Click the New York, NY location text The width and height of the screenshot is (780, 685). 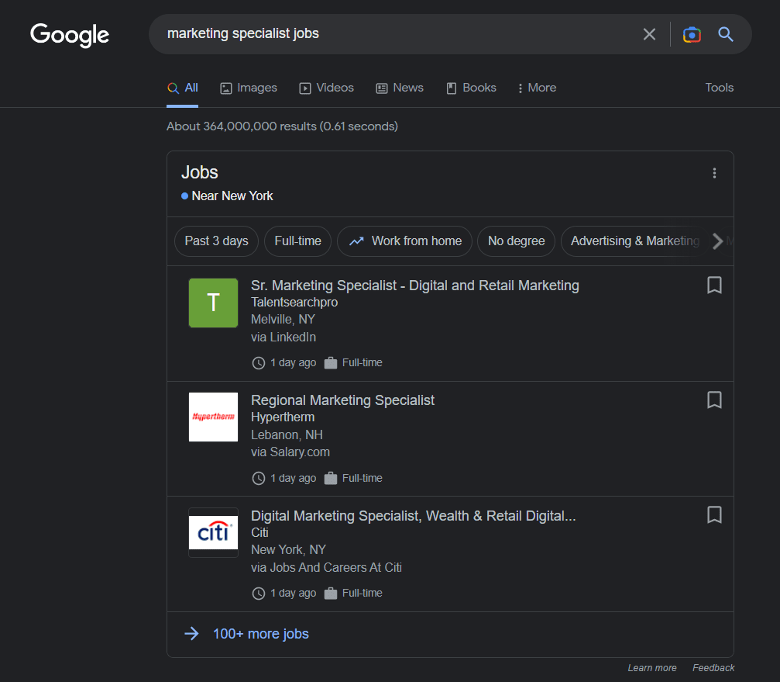click(288, 550)
